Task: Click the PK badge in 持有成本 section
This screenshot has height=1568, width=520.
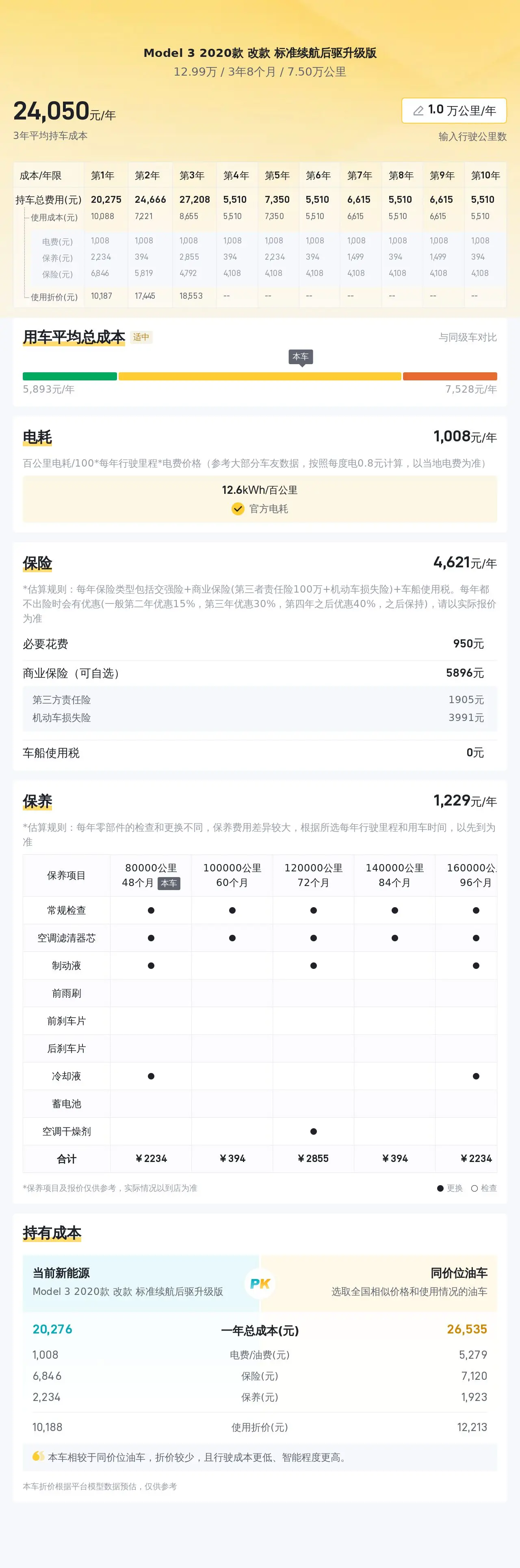Action: pos(260,1284)
